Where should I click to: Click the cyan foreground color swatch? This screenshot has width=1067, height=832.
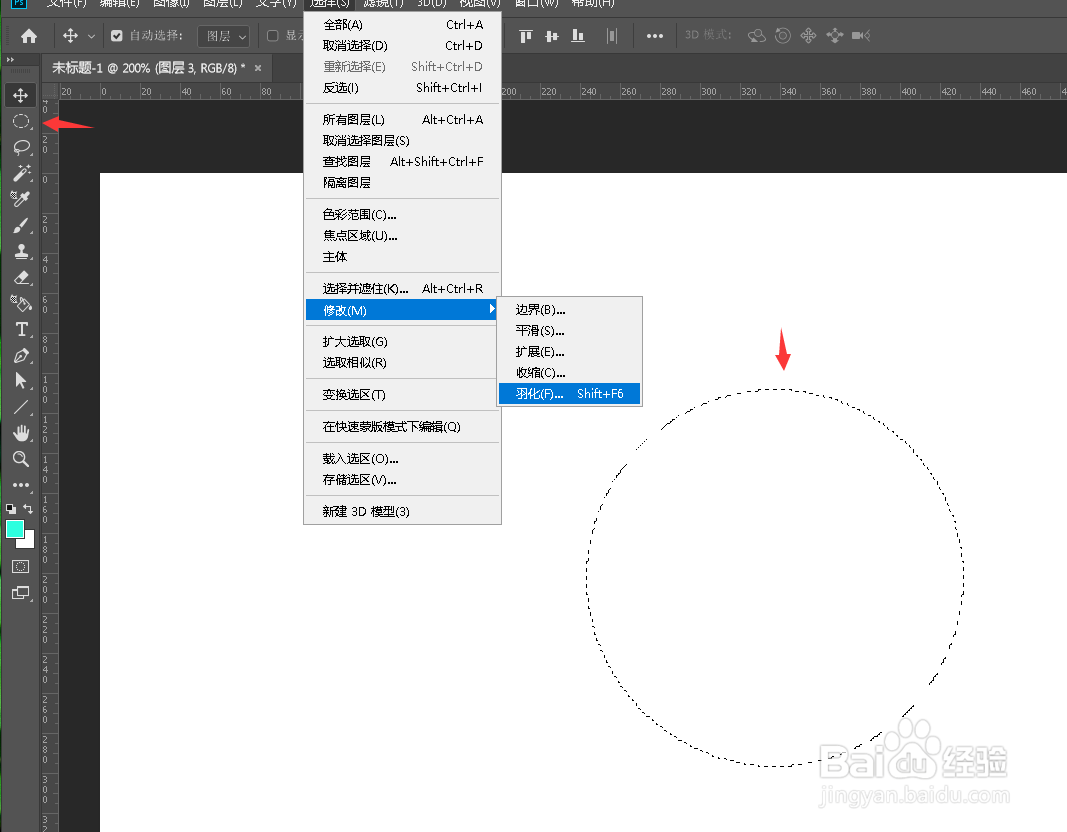[14, 529]
